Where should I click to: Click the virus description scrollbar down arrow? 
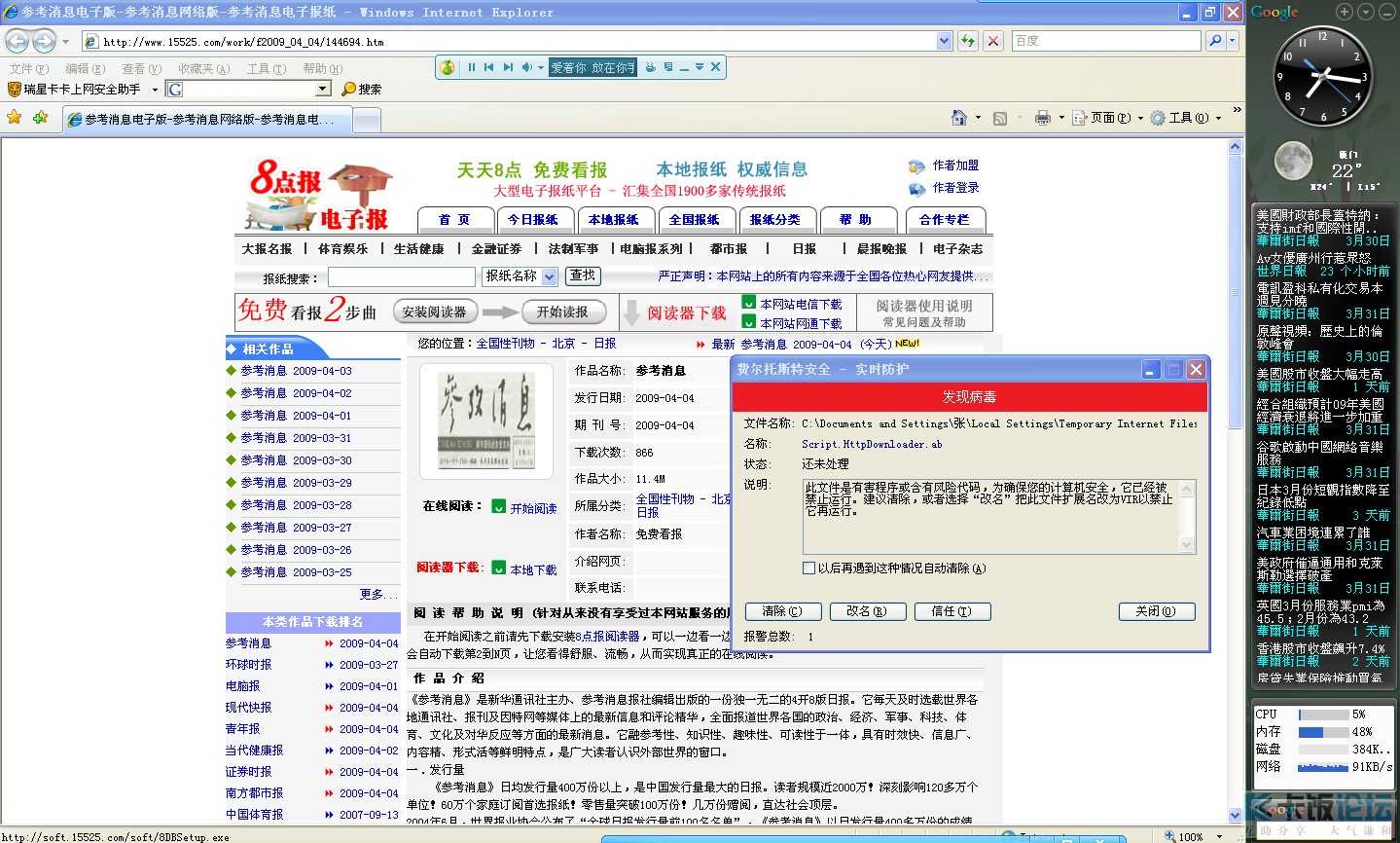point(1186,544)
